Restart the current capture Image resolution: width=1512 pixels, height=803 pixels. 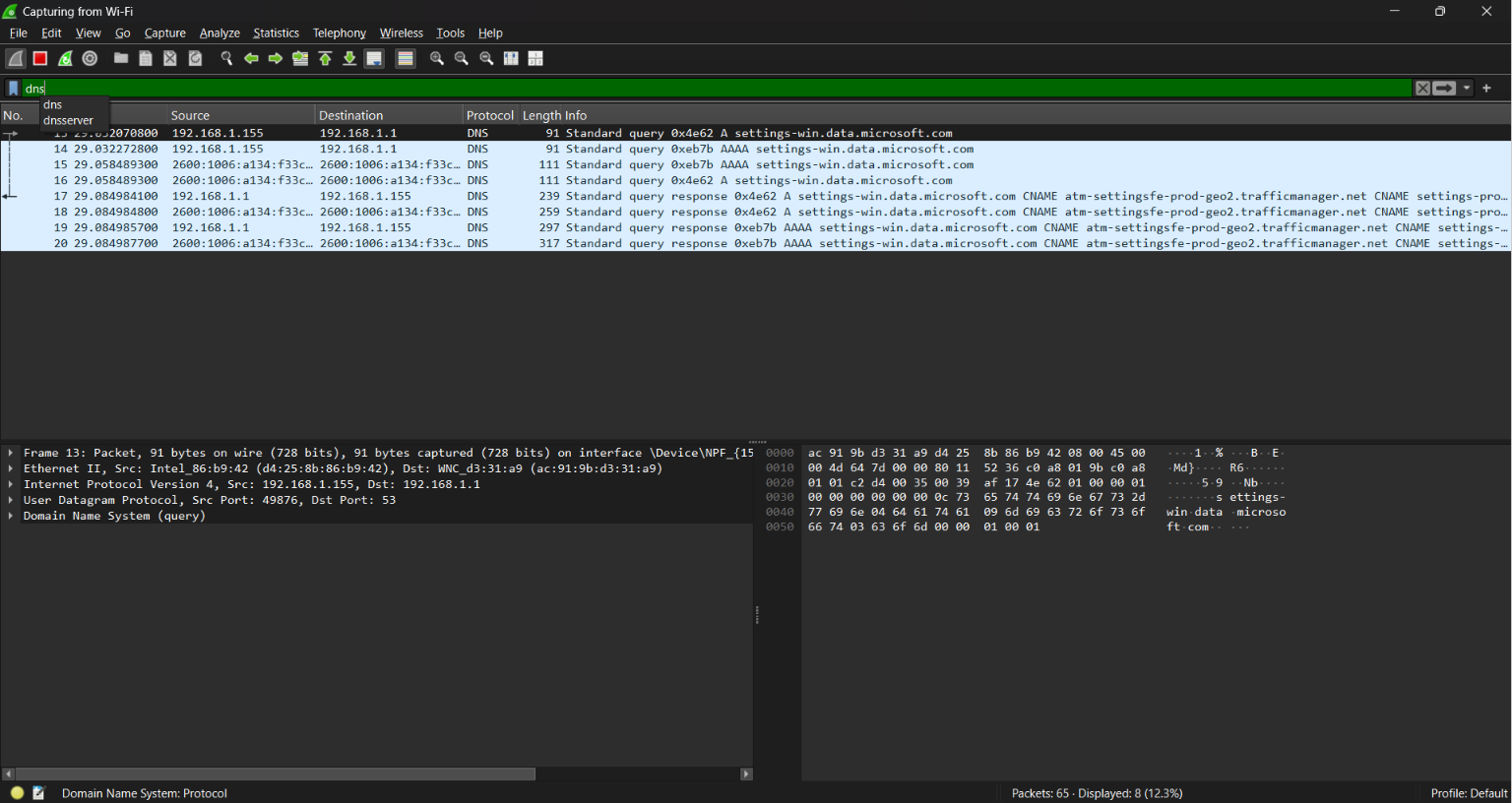click(x=65, y=59)
